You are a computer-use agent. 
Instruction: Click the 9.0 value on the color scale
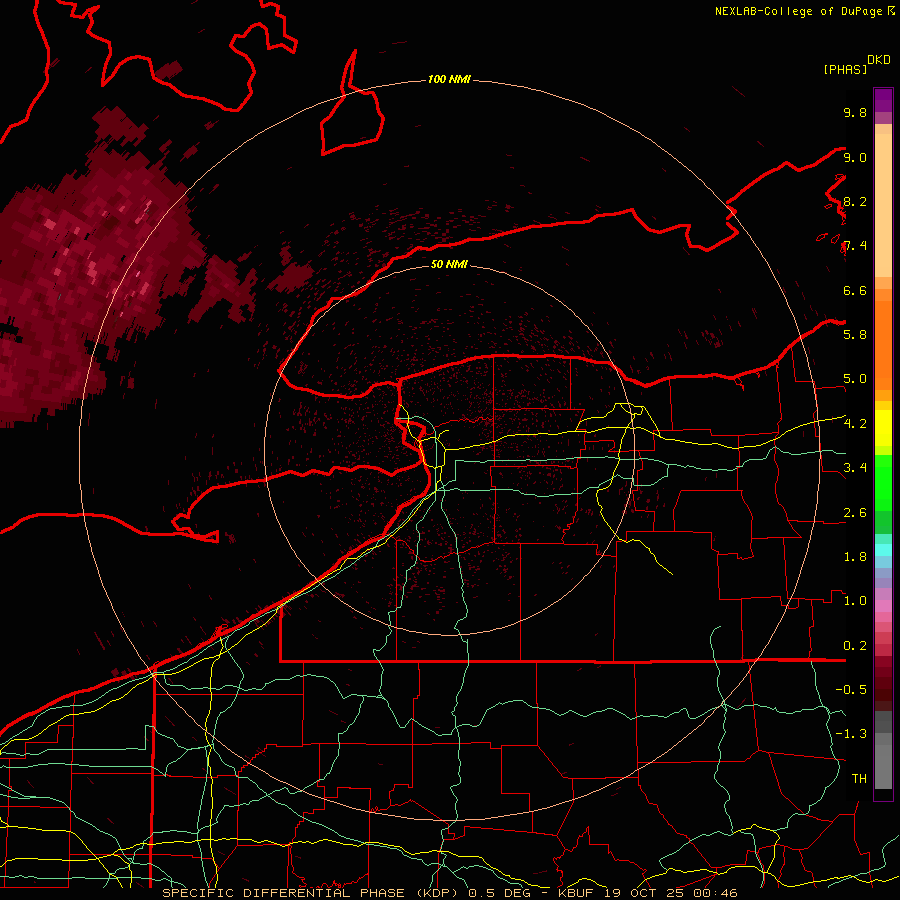pyautogui.click(x=855, y=157)
